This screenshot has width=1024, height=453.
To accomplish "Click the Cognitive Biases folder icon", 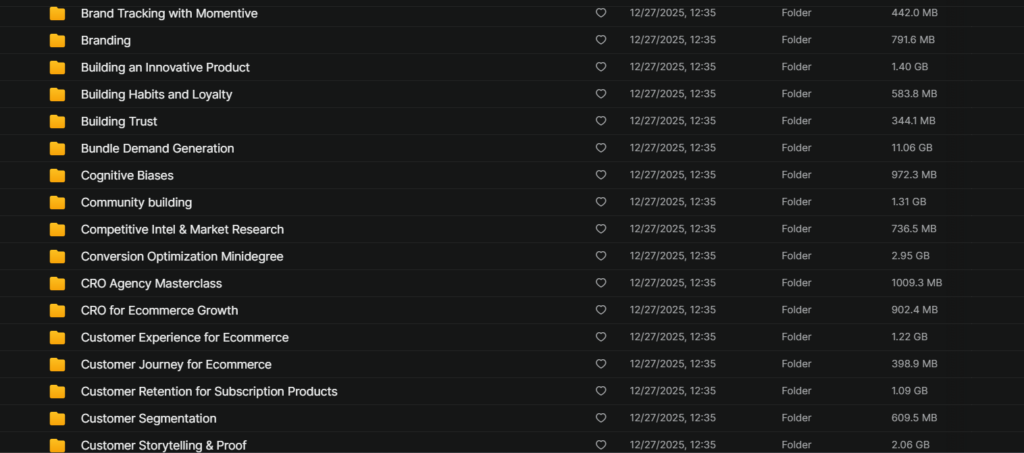I will pyautogui.click(x=57, y=176).
